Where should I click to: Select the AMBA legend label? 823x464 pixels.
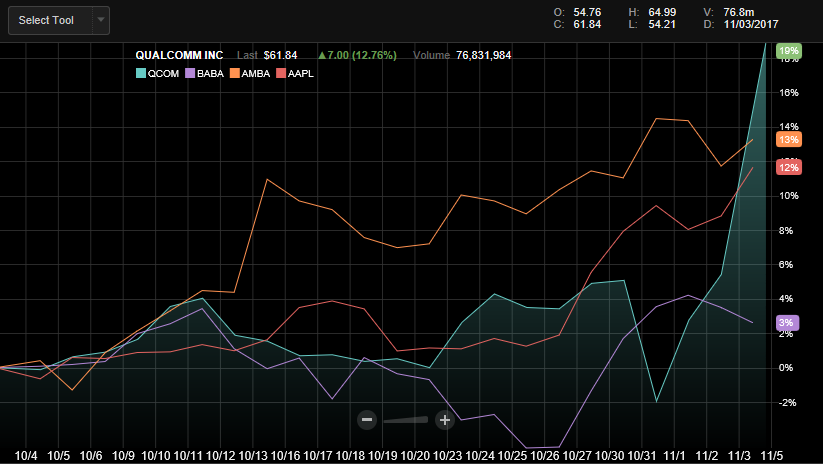tap(256, 73)
